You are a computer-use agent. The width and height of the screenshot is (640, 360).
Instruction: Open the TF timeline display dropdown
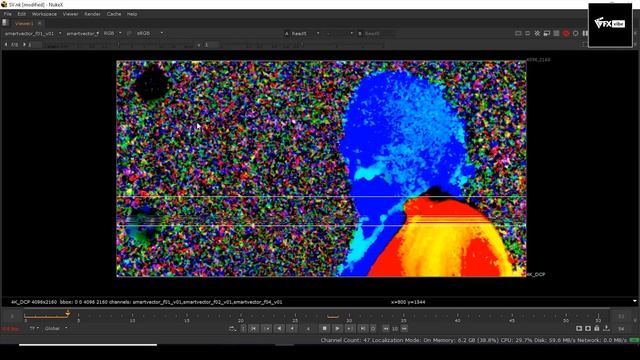34,329
